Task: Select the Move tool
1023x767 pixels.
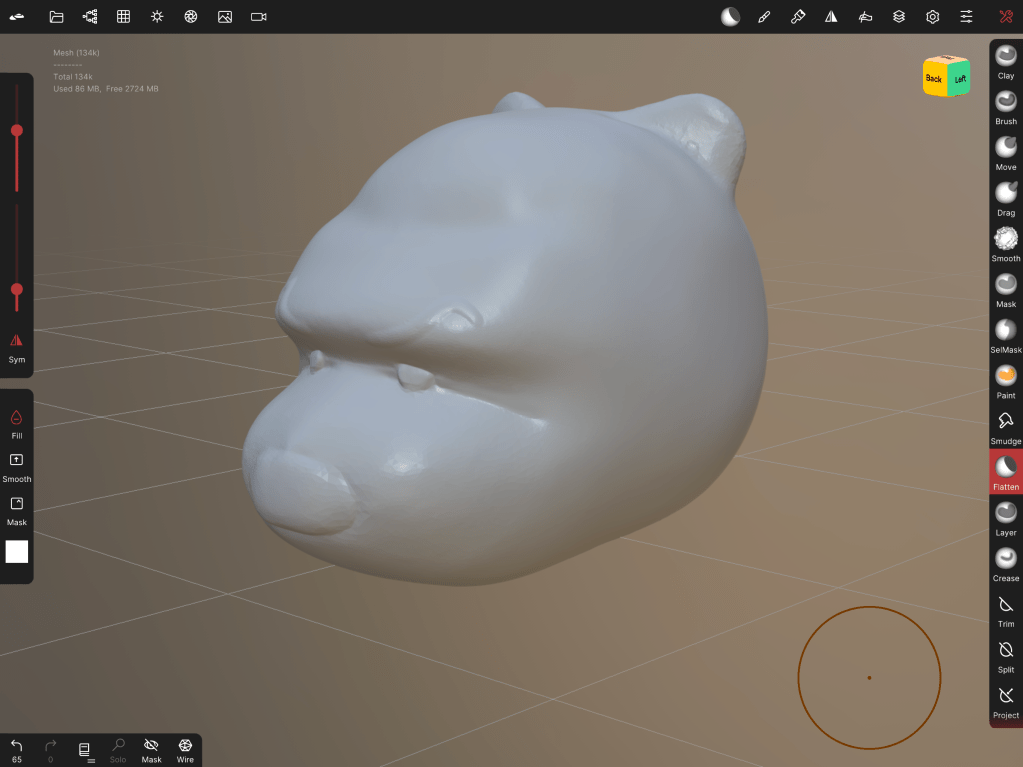Action: pos(1005,151)
